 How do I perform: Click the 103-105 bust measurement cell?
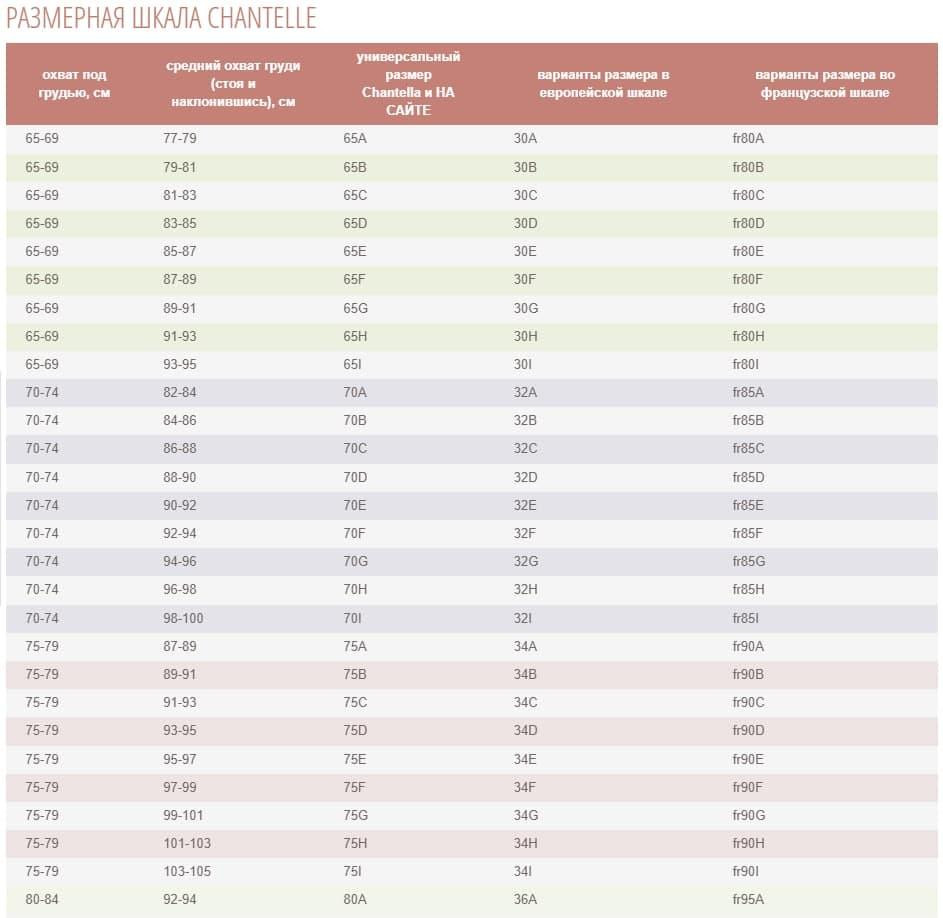187,871
